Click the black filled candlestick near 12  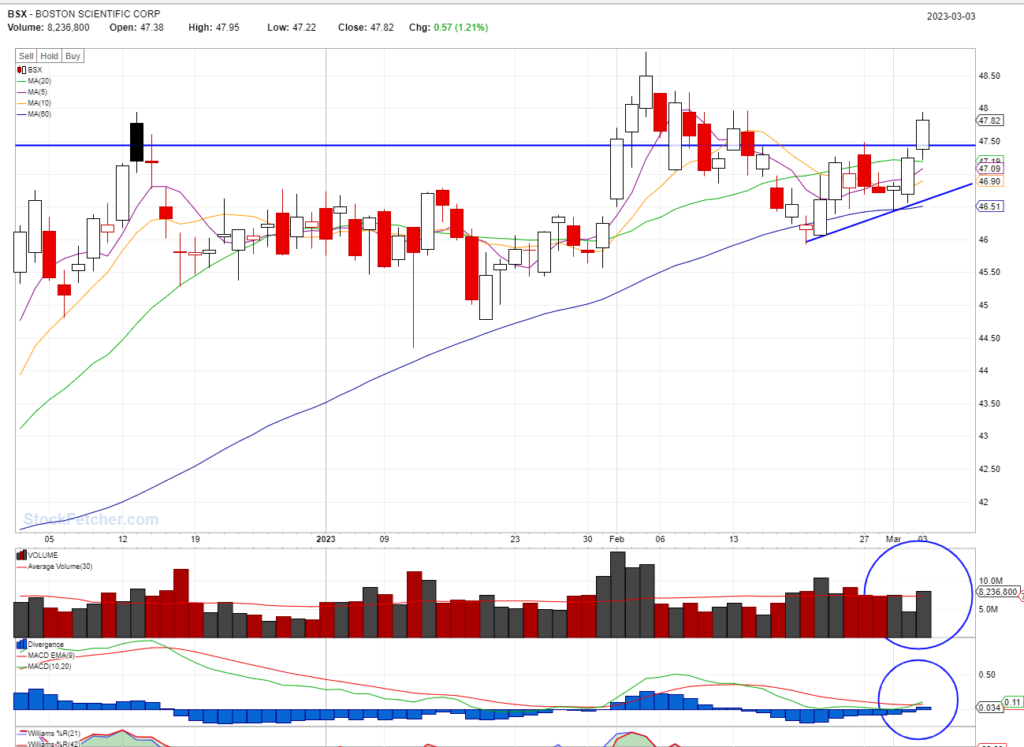point(136,142)
